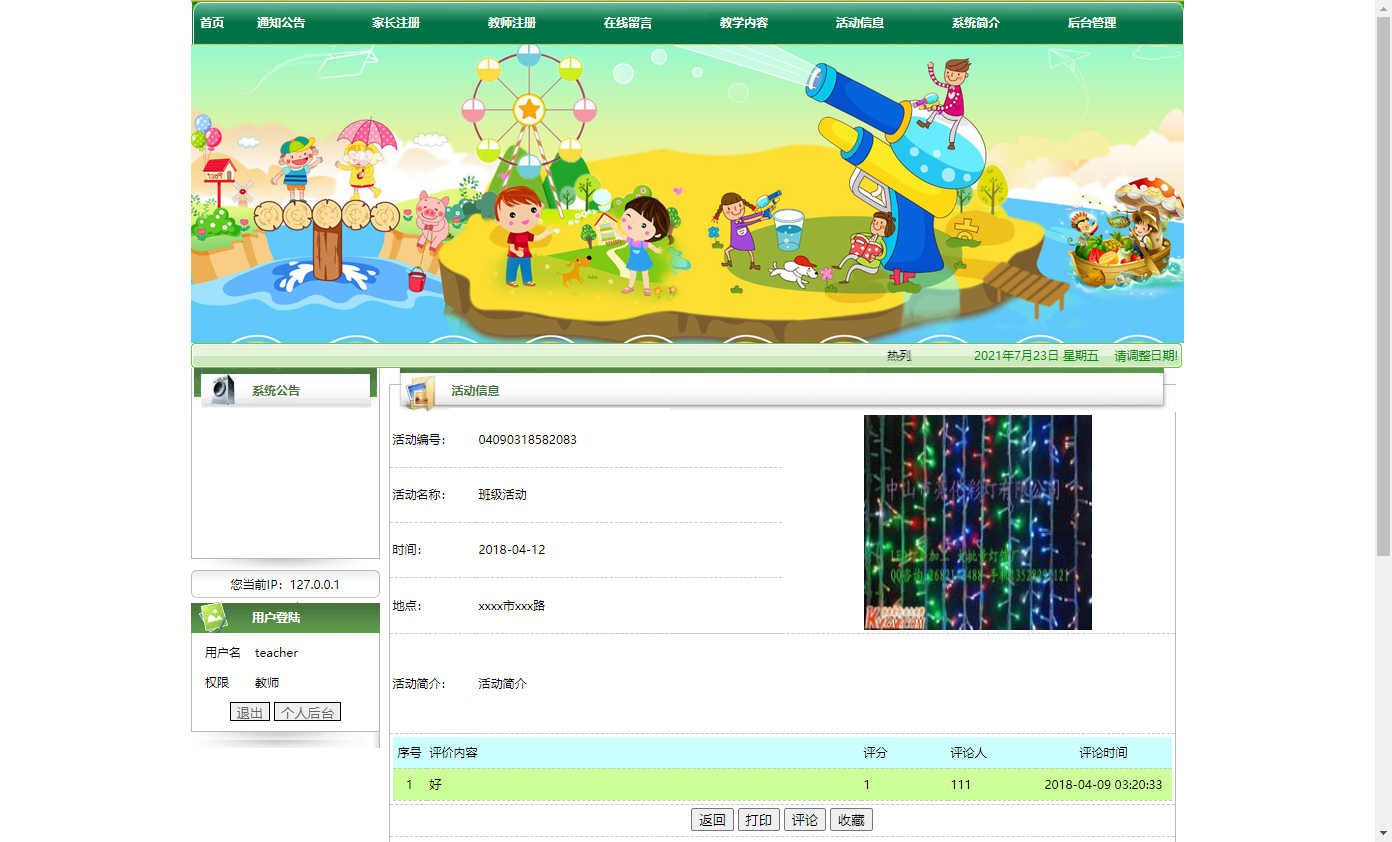Click 请调整日期 date adjustment link
The image size is (1392, 842).
[1143, 355]
